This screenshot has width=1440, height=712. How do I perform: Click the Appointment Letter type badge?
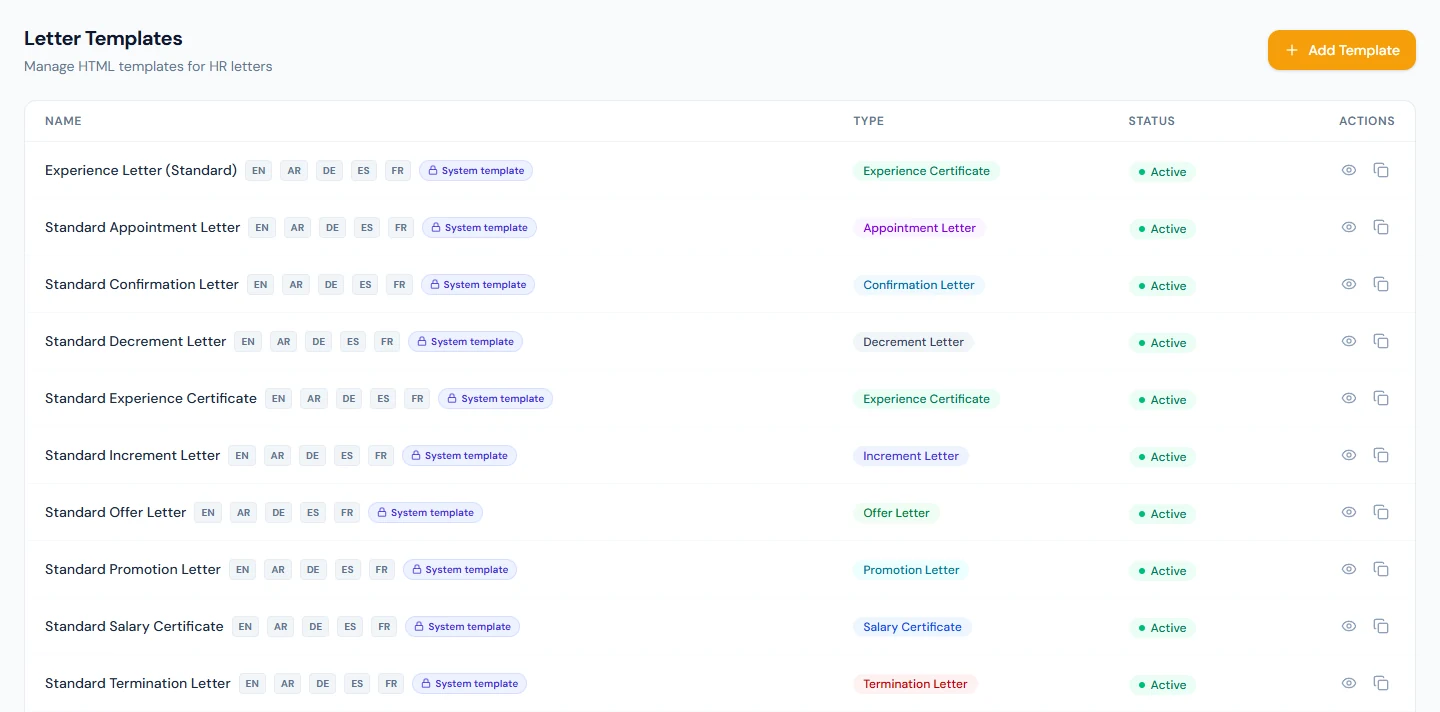[x=919, y=228]
